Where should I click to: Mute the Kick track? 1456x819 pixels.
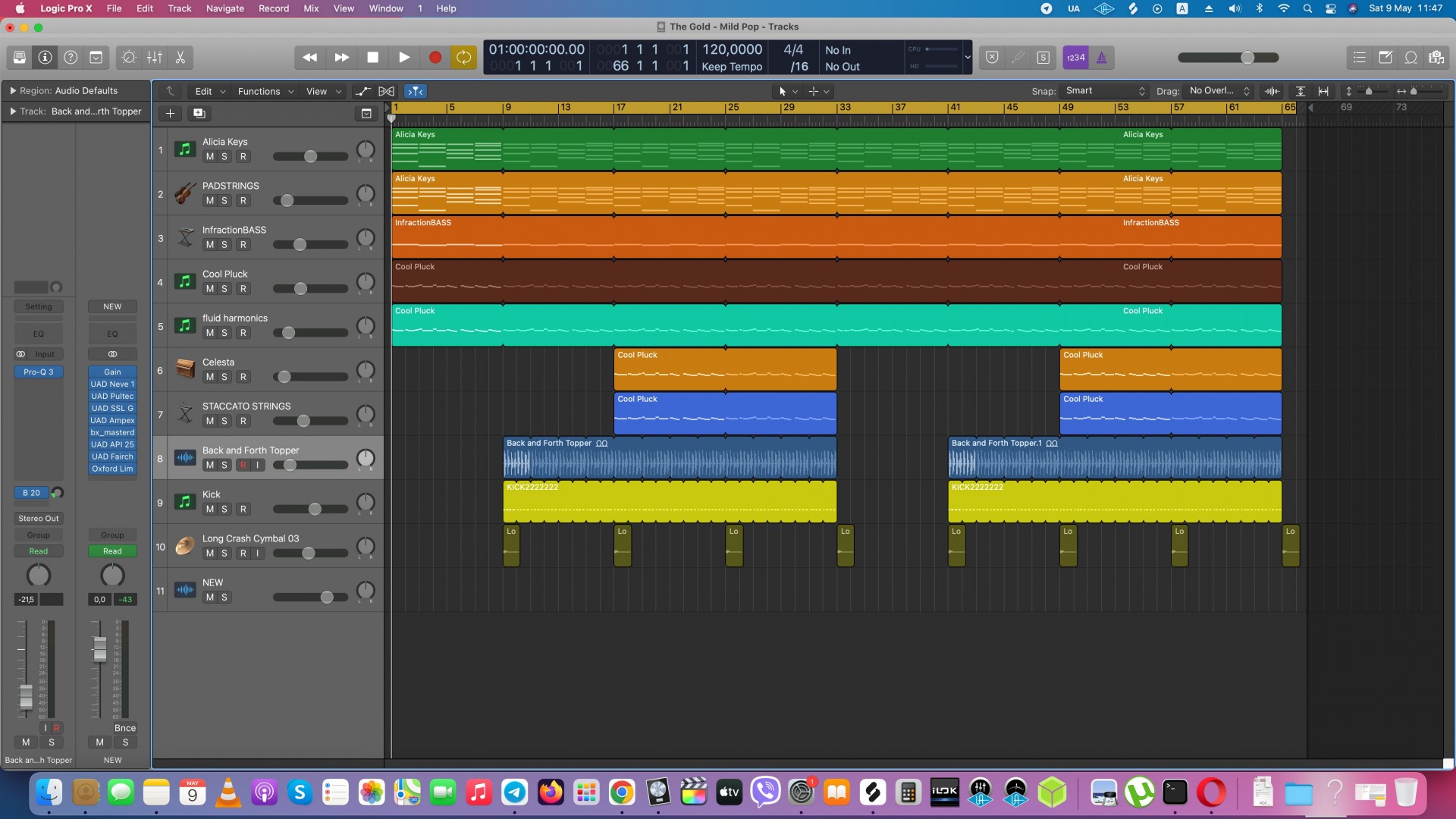tap(210, 510)
